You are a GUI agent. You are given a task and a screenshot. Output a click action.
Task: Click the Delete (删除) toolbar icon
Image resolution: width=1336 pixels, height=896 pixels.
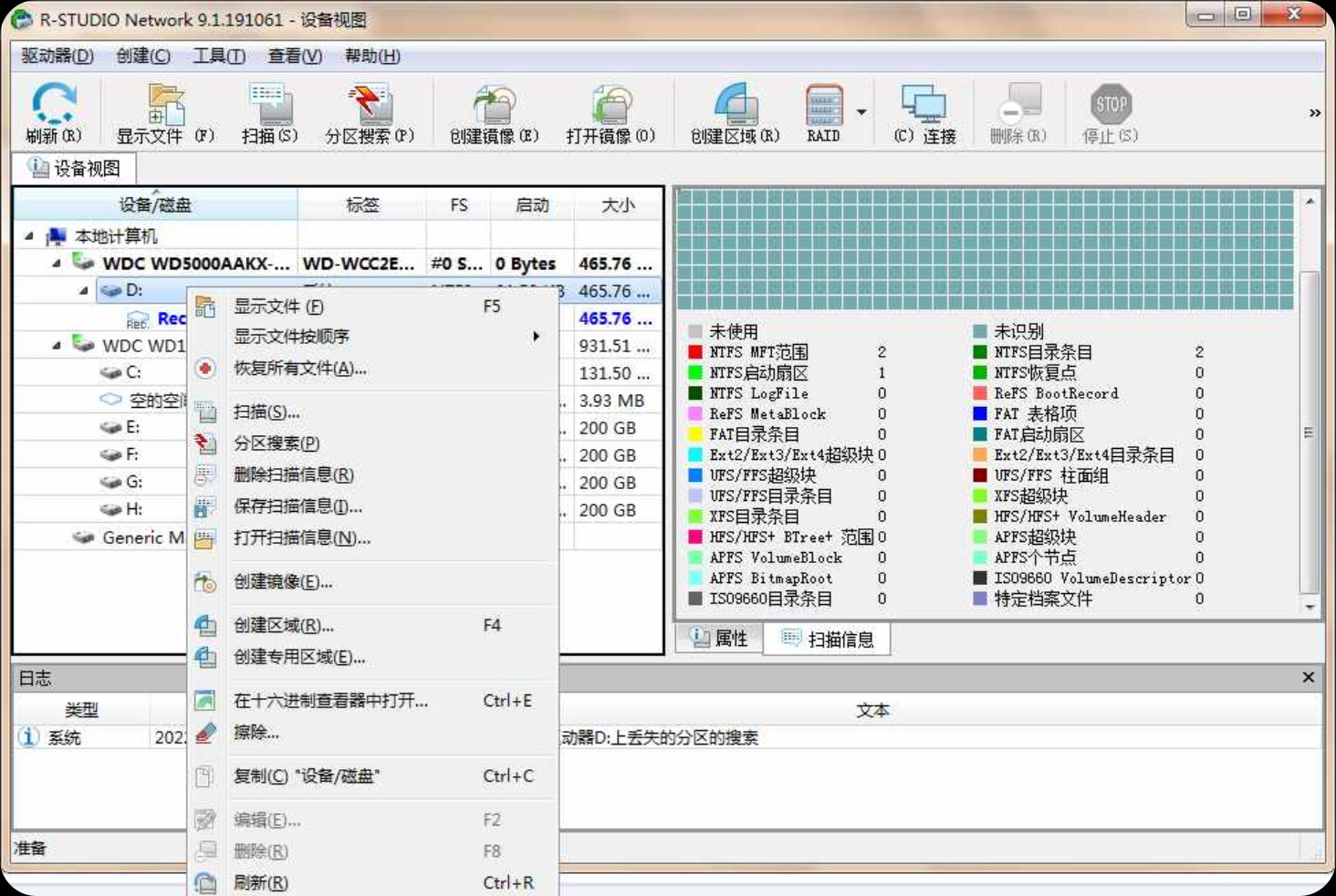click(x=1018, y=112)
